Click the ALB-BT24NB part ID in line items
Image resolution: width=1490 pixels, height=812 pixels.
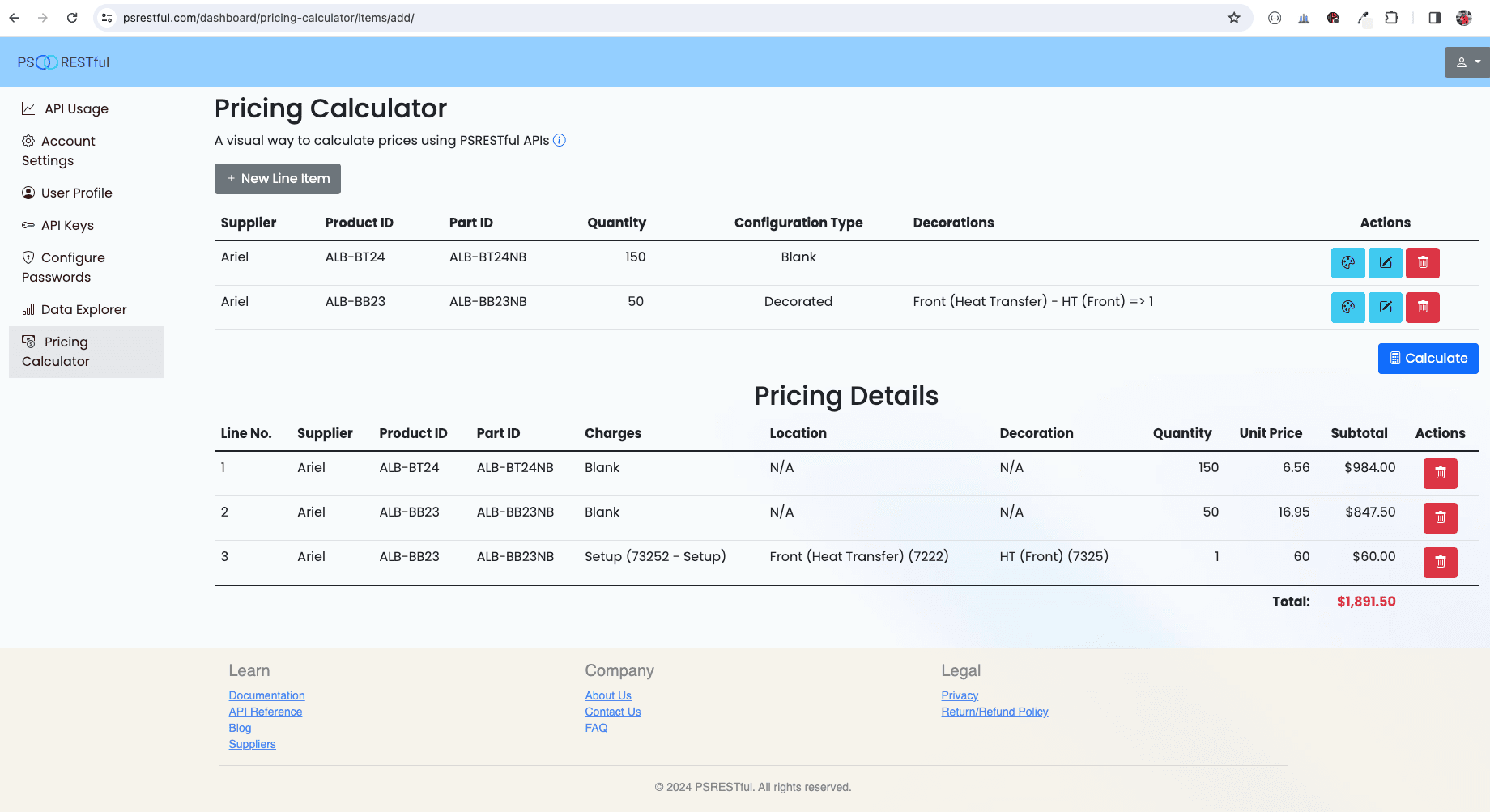(x=487, y=257)
